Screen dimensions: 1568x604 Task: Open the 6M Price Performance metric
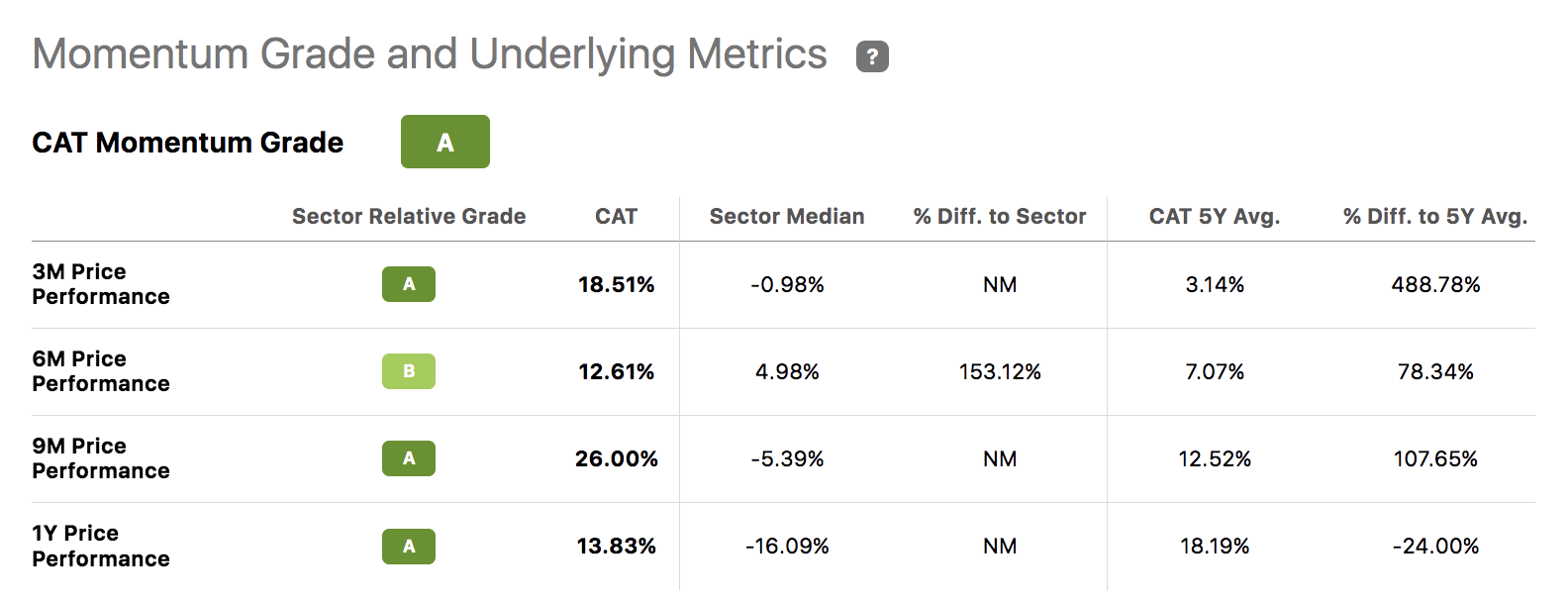pos(101,371)
